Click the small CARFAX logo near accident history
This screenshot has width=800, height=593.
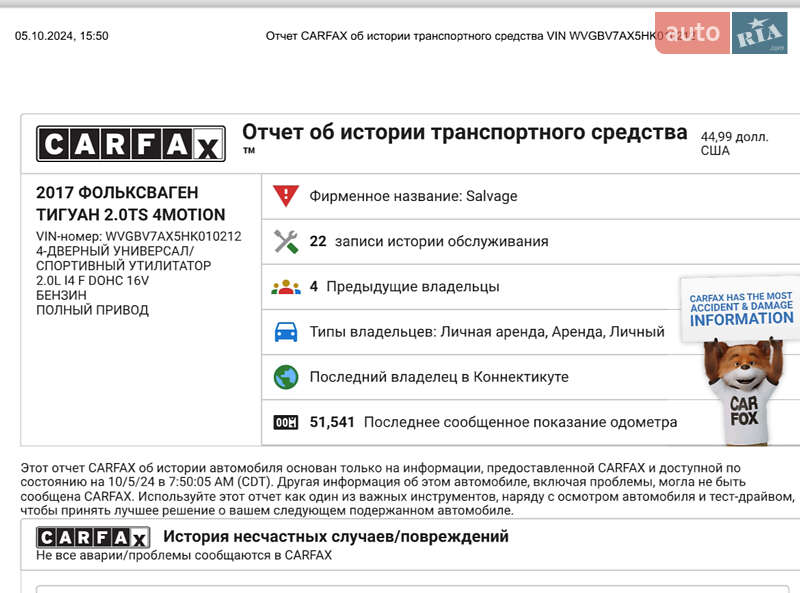coord(93,537)
